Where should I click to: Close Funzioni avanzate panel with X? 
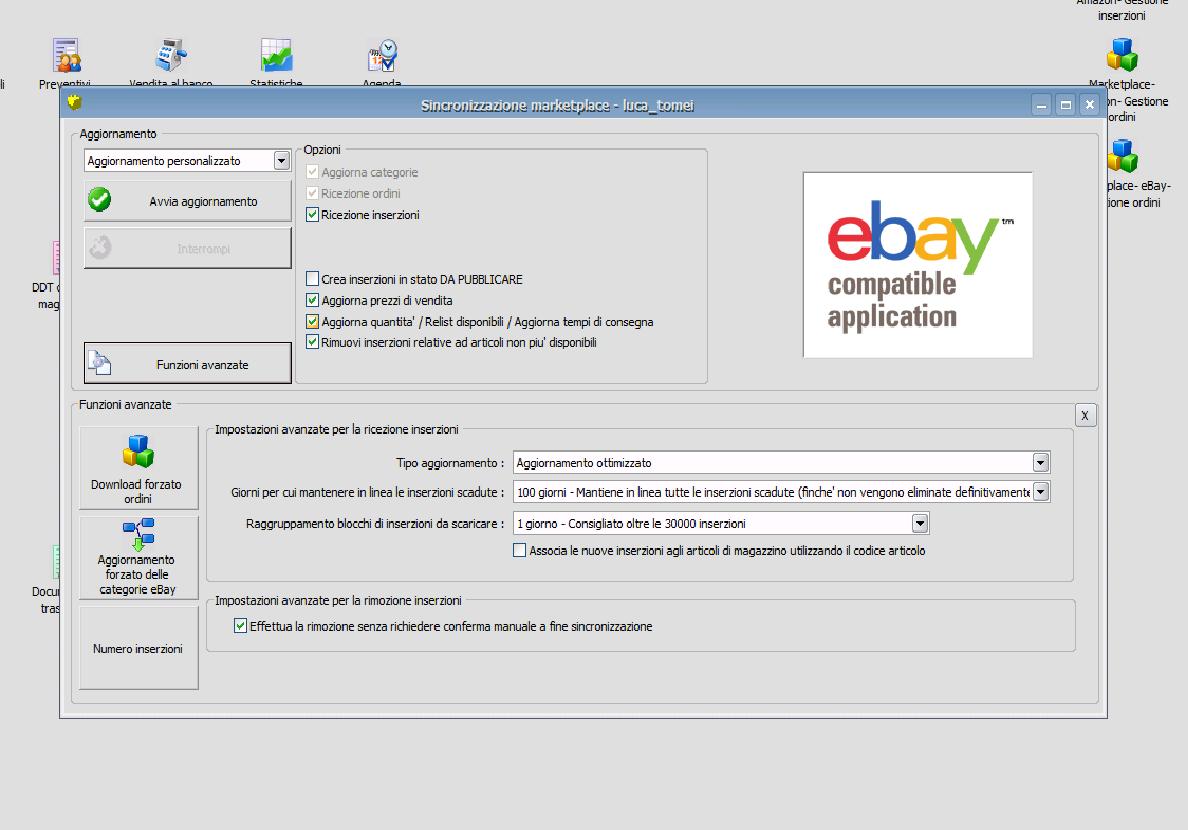coord(1085,415)
